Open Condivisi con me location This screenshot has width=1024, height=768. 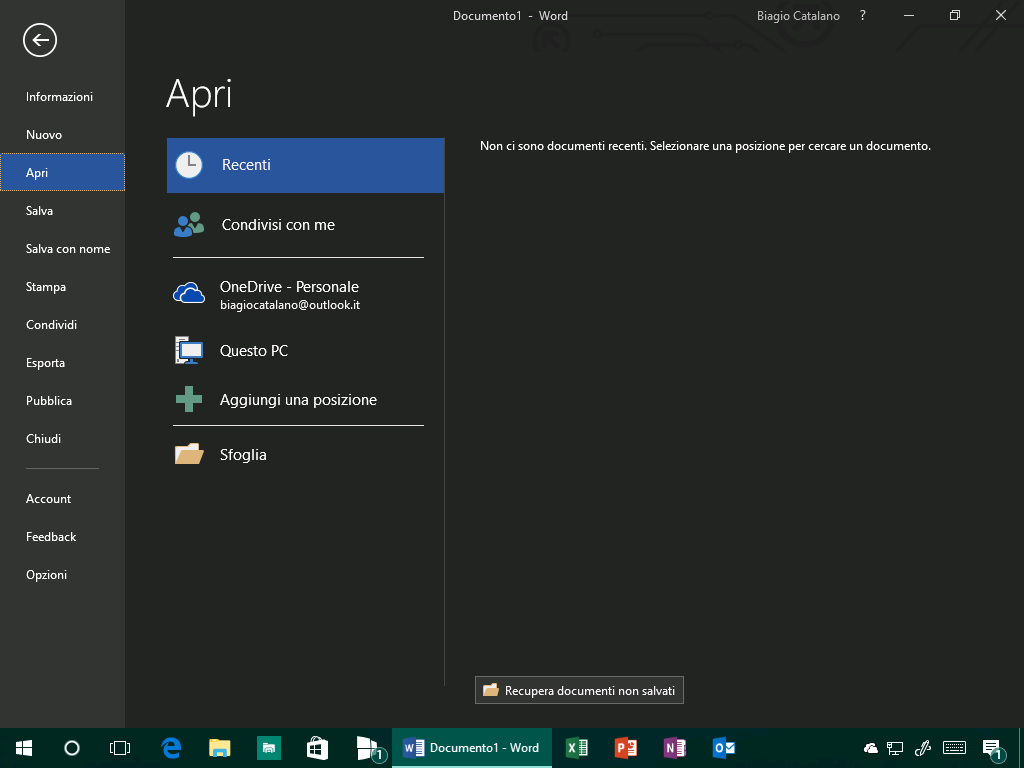point(306,225)
